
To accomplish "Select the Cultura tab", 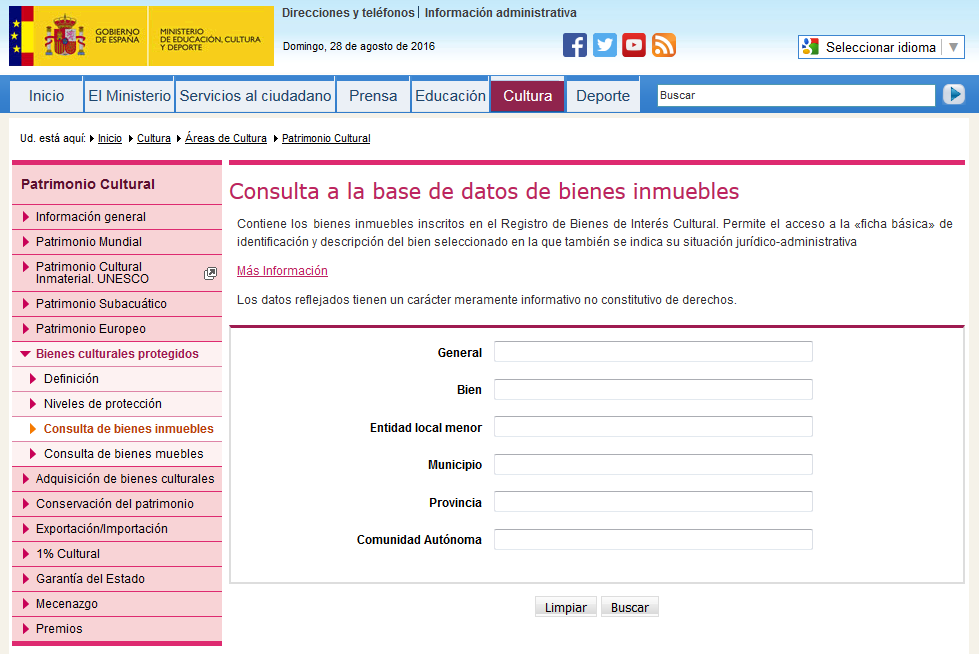I will tap(528, 96).
